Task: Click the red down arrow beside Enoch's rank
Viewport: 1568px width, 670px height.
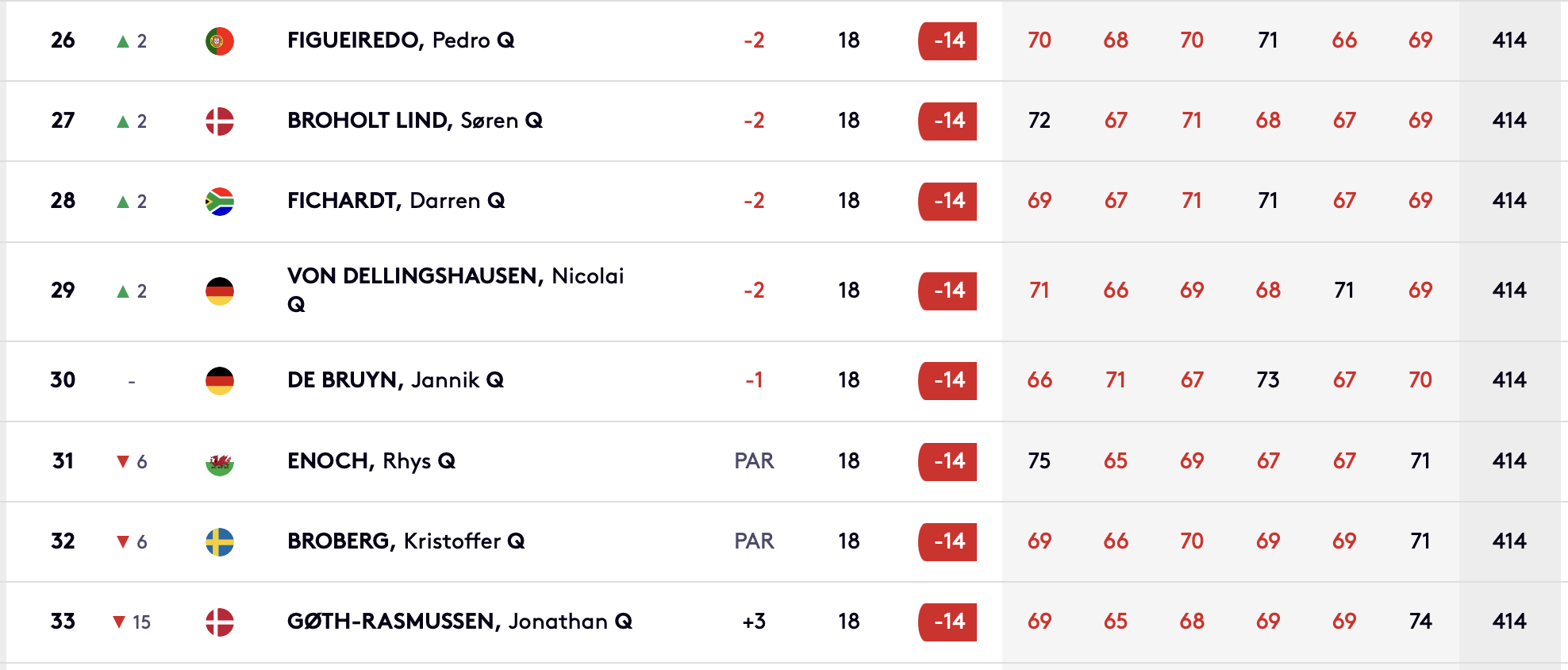Action: point(123,462)
